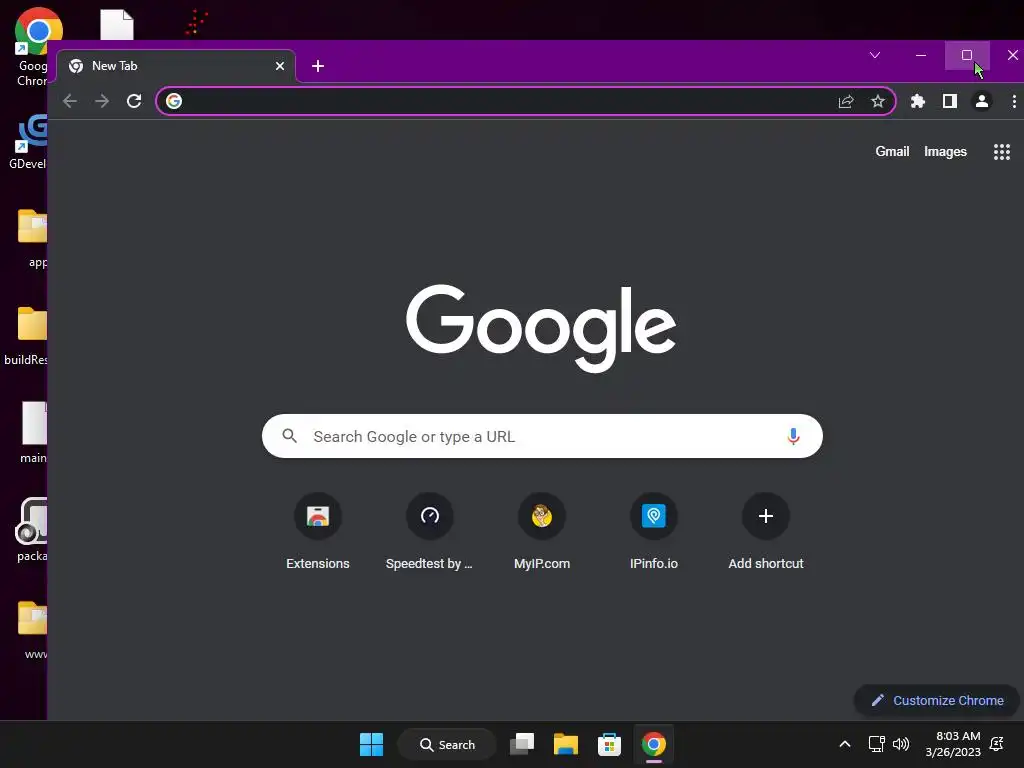
Task: Go forward with the forward arrow
Action: pos(102,101)
